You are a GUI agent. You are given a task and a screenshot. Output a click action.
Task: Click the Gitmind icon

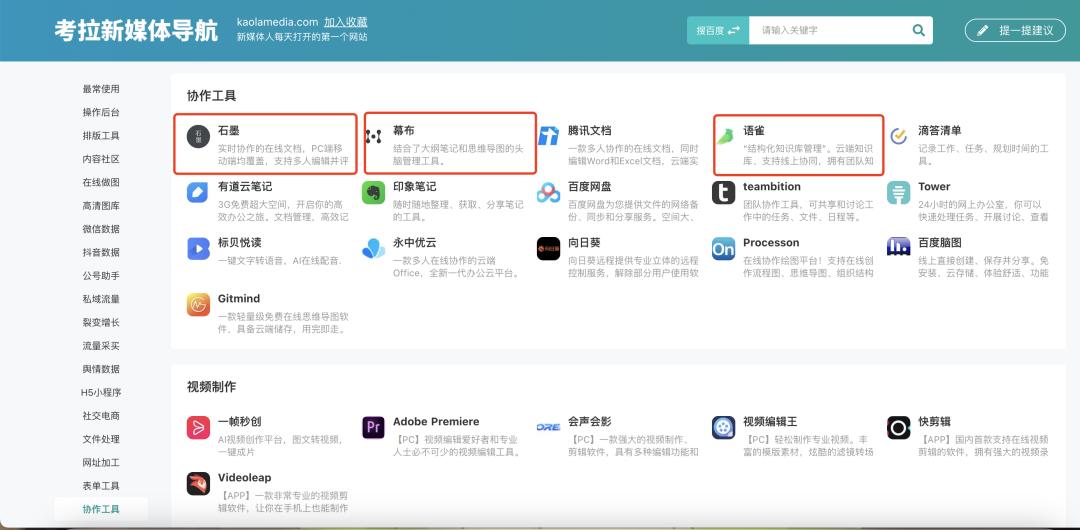198,305
